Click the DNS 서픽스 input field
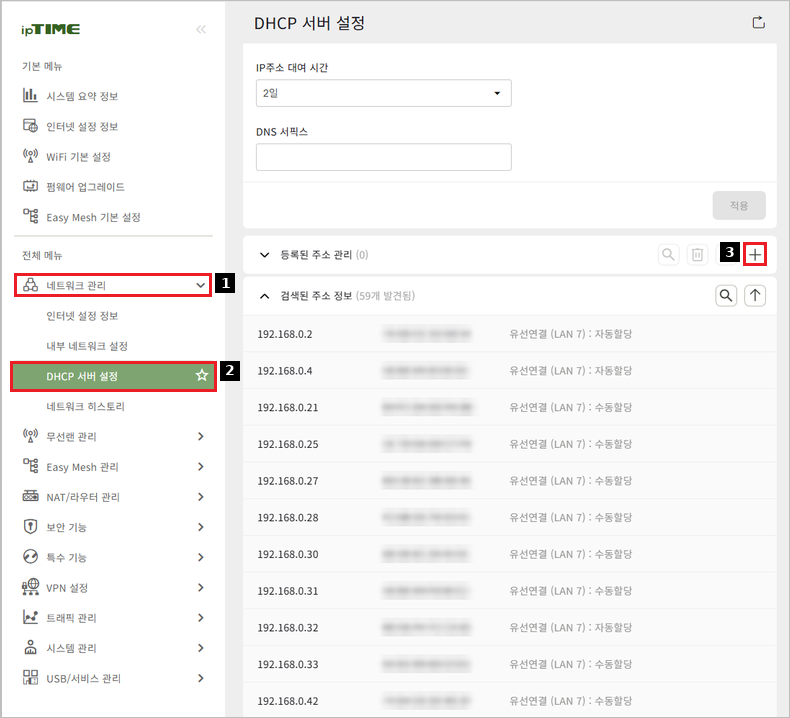This screenshot has height=718, width=790. click(383, 157)
